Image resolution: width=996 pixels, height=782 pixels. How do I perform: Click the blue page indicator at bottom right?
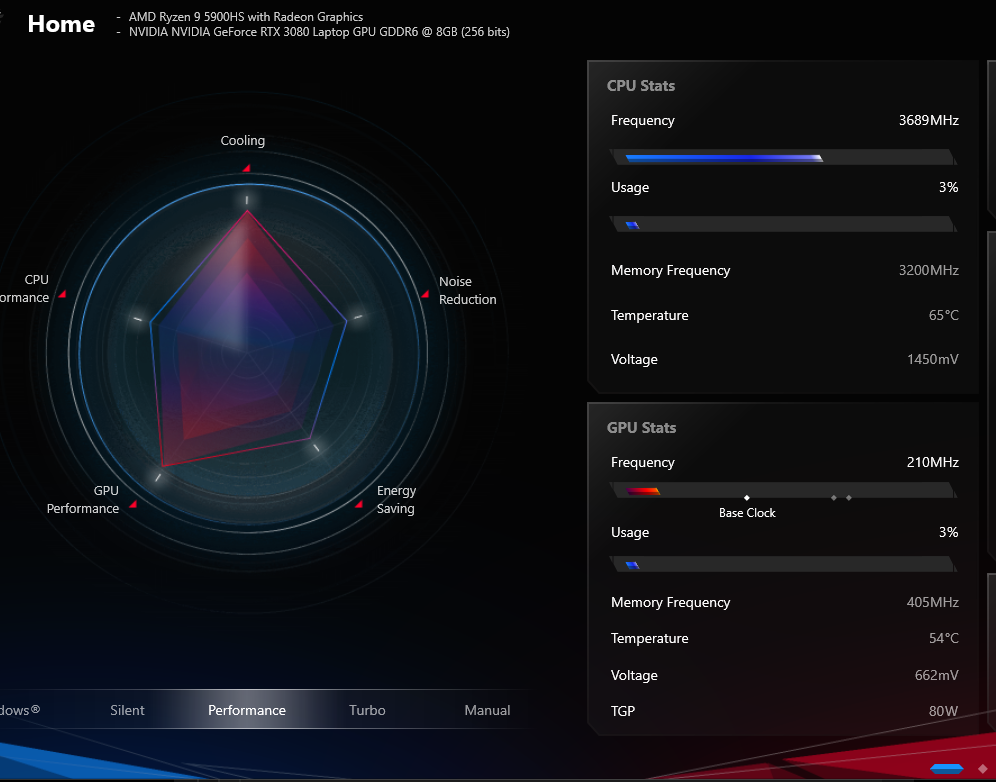[947, 768]
